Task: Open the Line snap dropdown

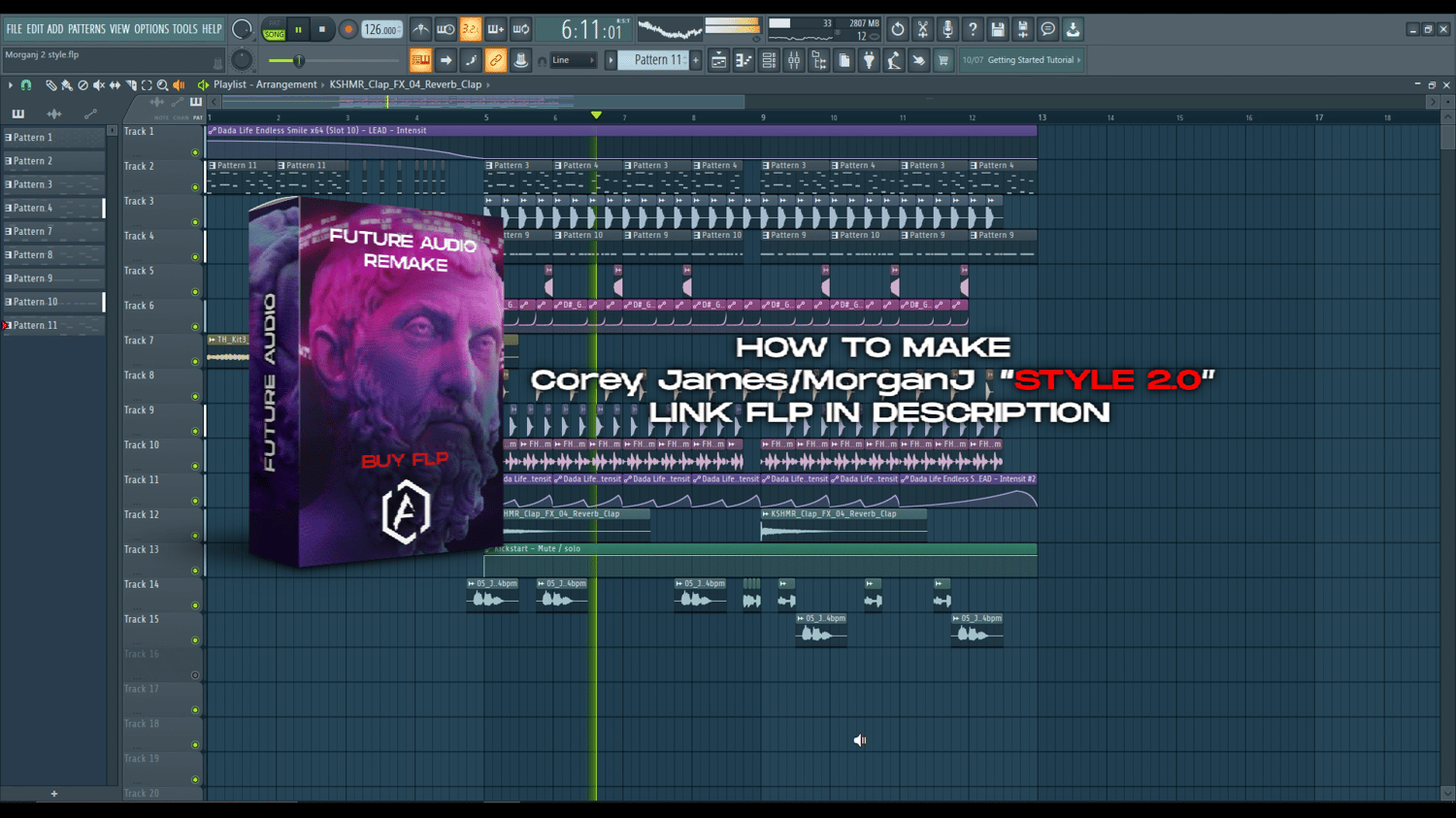Action: pyautogui.click(x=573, y=60)
